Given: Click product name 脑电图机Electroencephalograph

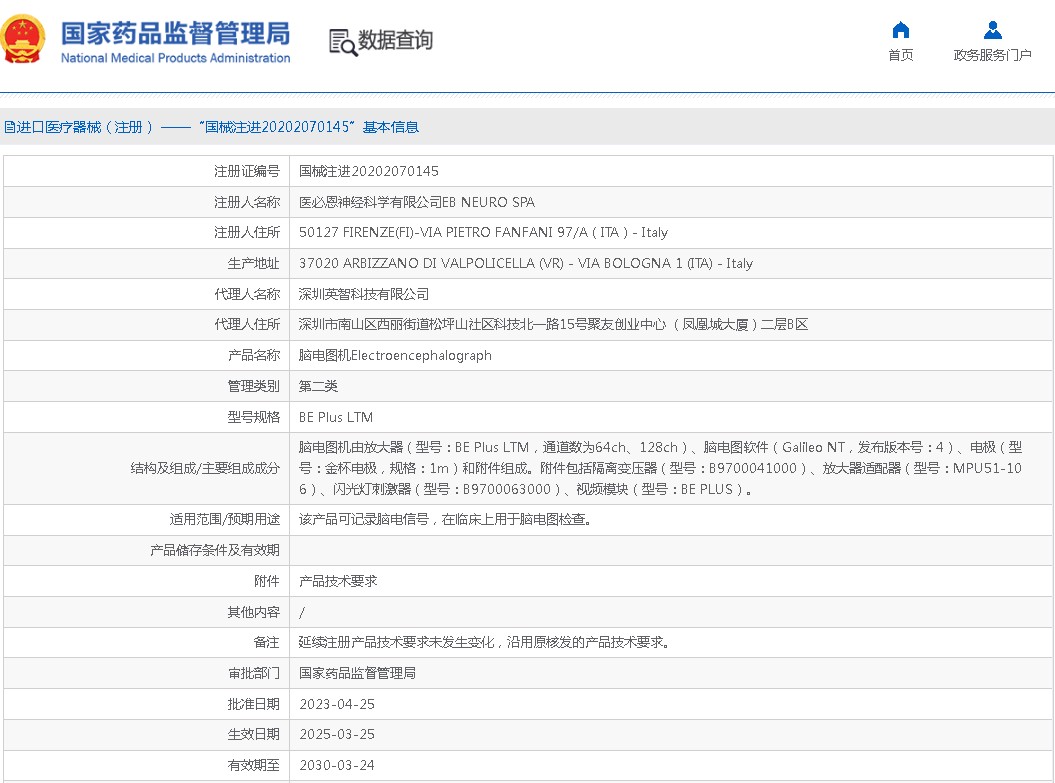Looking at the screenshot, I should [x=395, y=355].
